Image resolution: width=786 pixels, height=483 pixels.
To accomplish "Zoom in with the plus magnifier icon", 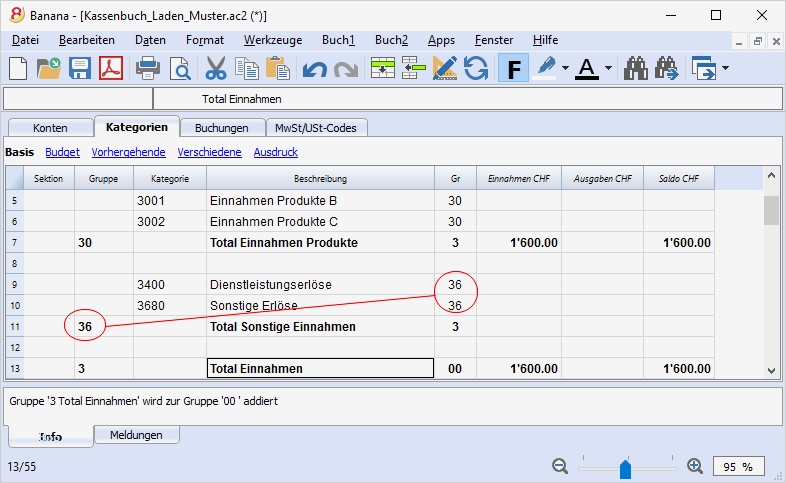I will (x=695, y=466).
